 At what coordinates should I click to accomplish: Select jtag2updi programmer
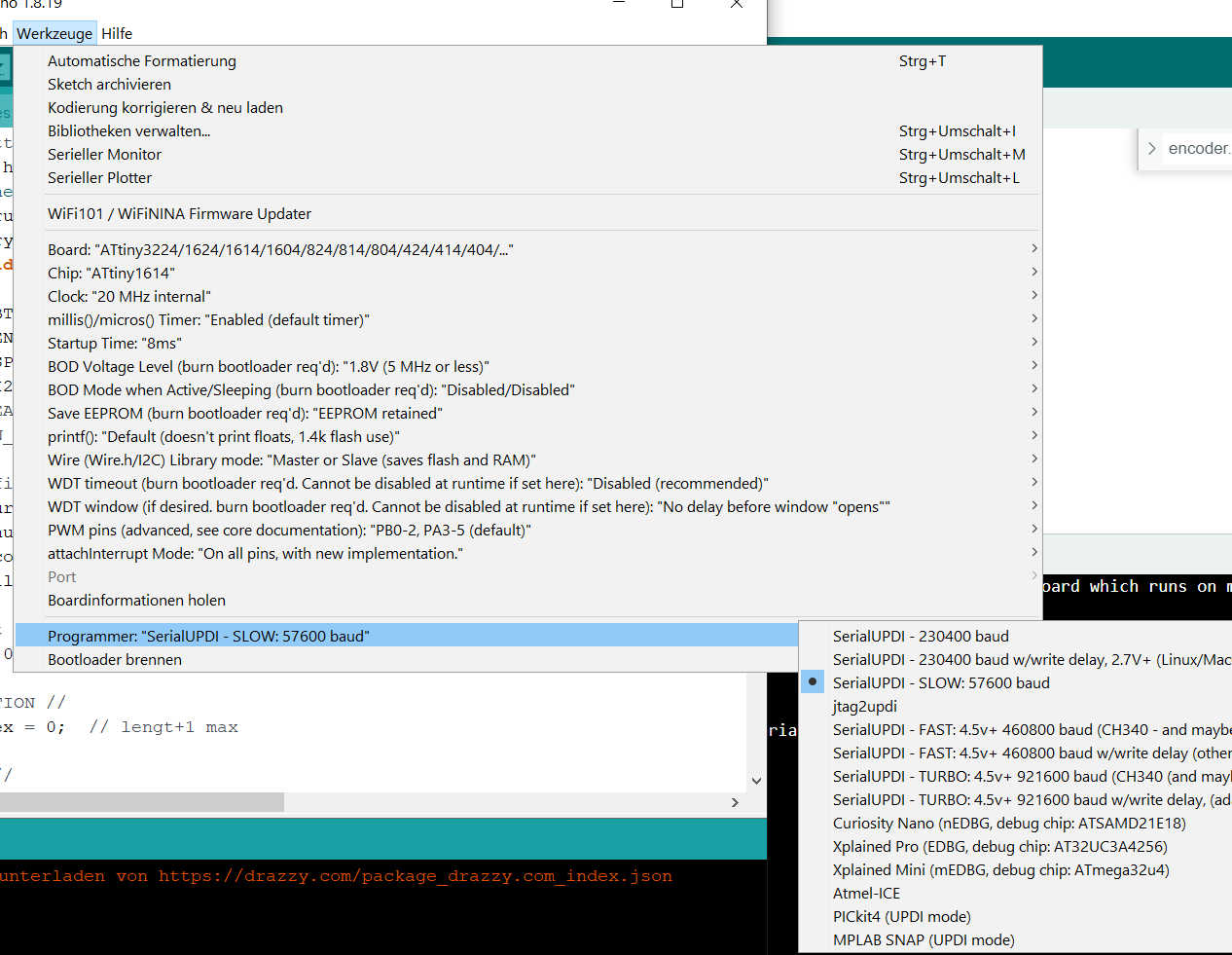click(x=864, y=706)
